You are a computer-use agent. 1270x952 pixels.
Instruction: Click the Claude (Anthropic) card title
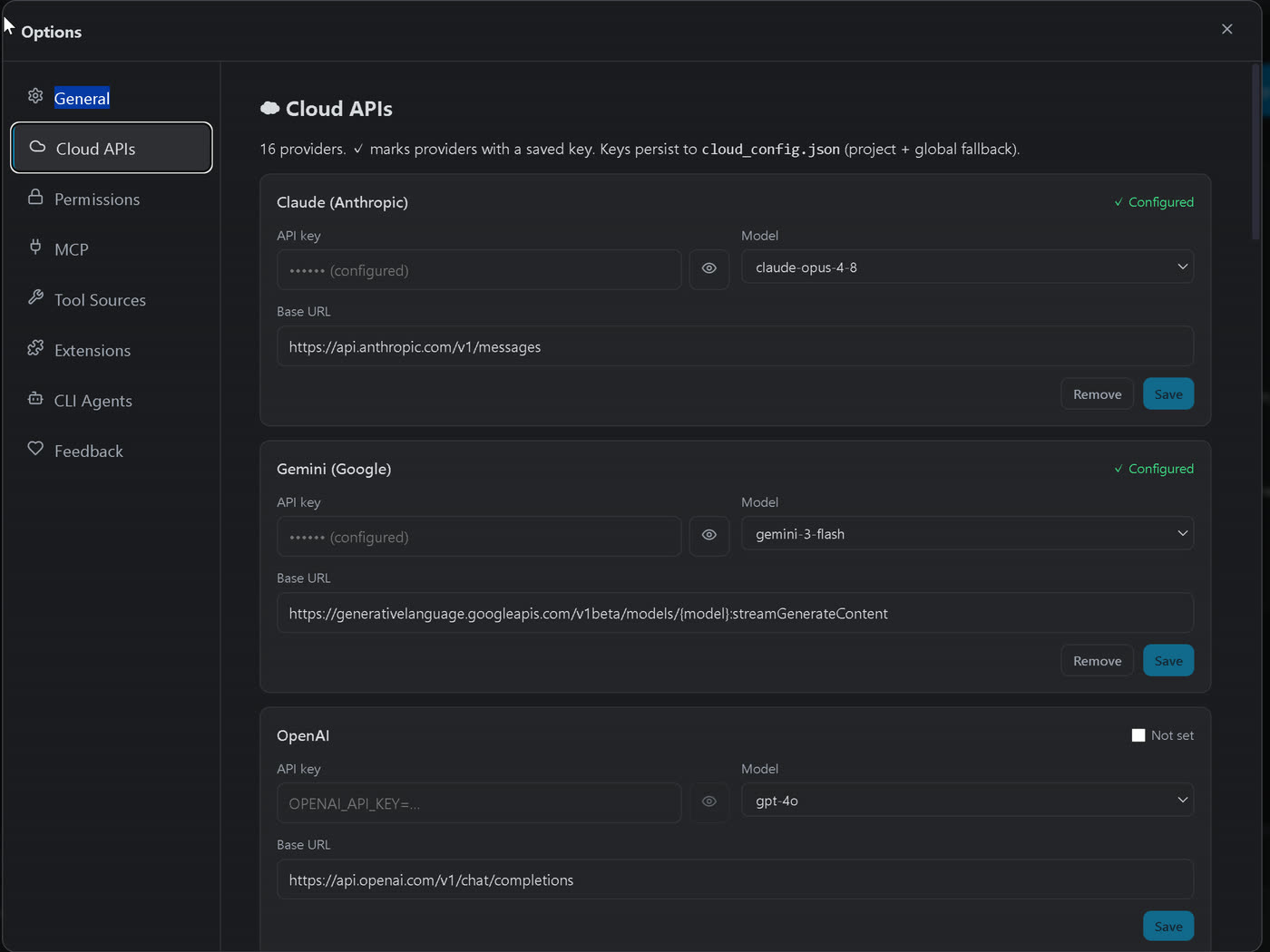[342, 202]
